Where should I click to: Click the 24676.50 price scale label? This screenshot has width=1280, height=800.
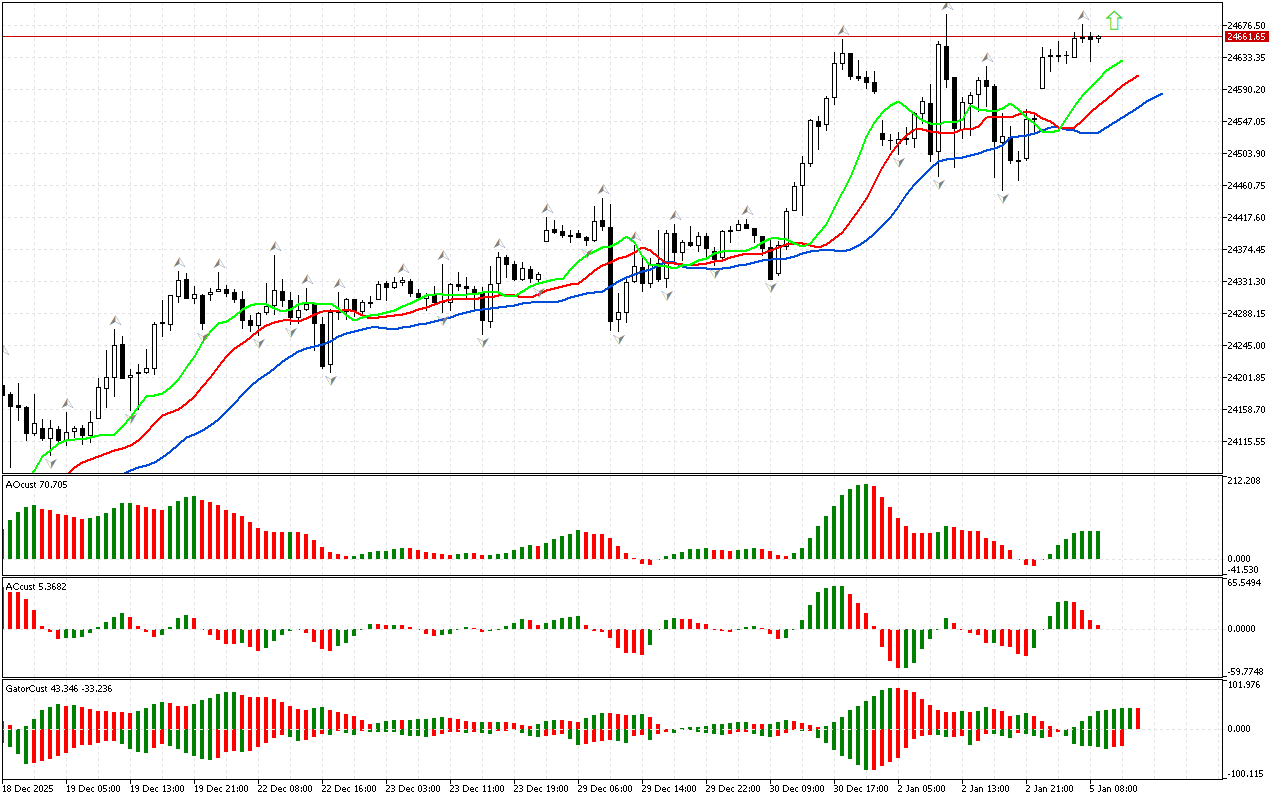(x=1246, y=25)
